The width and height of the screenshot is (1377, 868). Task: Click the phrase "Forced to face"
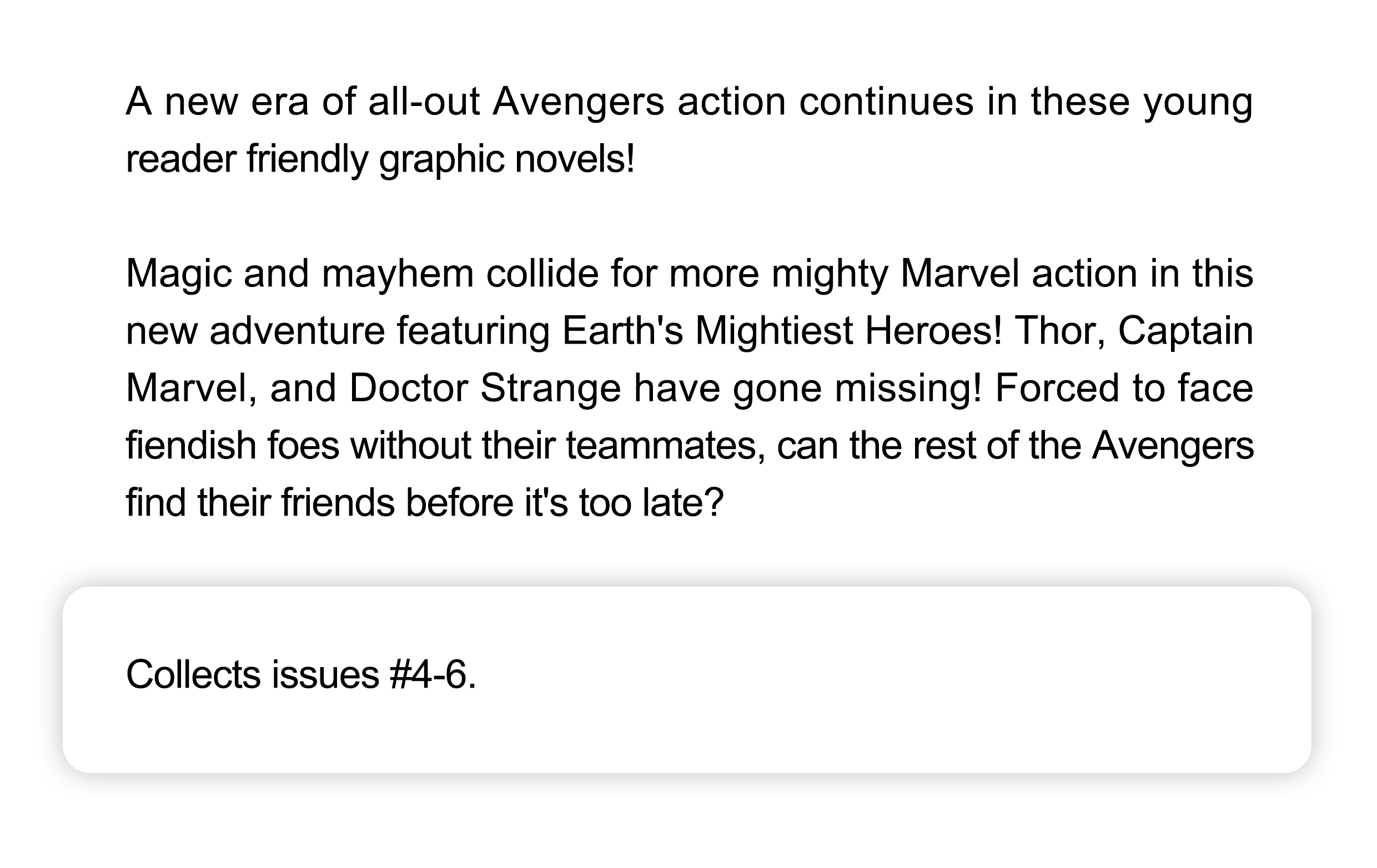(1124, 388)
